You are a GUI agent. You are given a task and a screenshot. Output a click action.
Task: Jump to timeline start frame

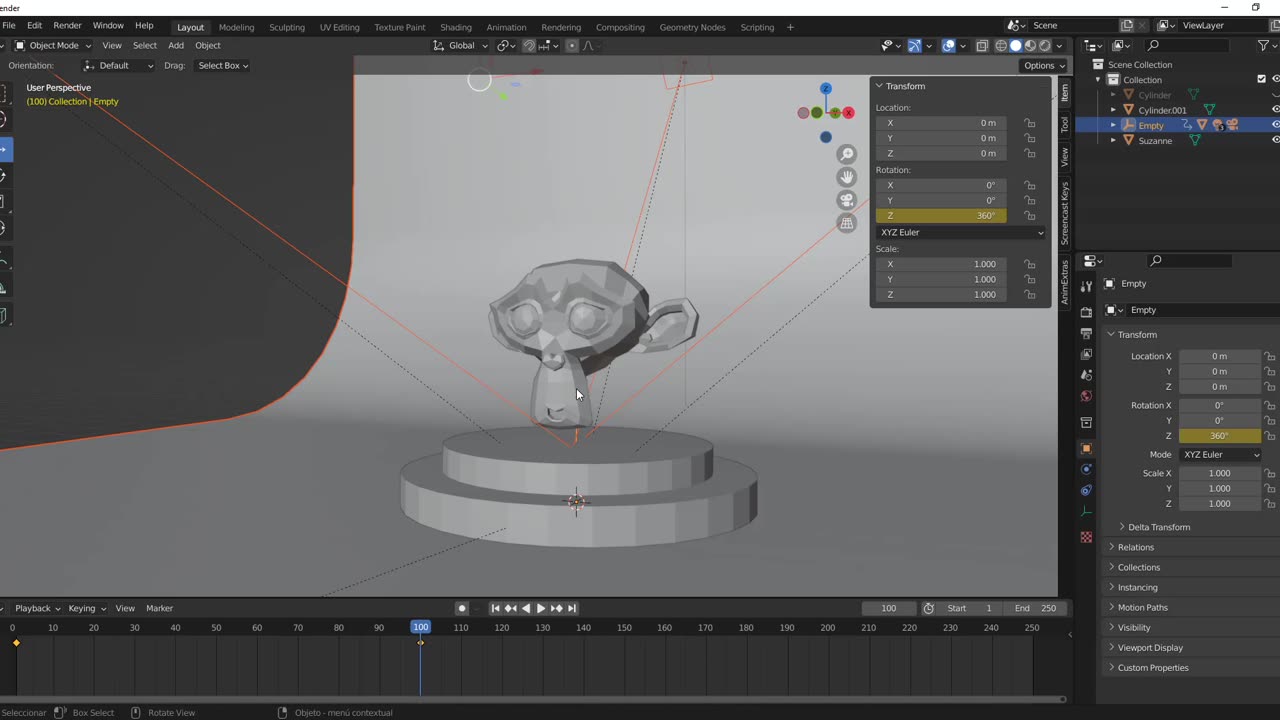495,608
